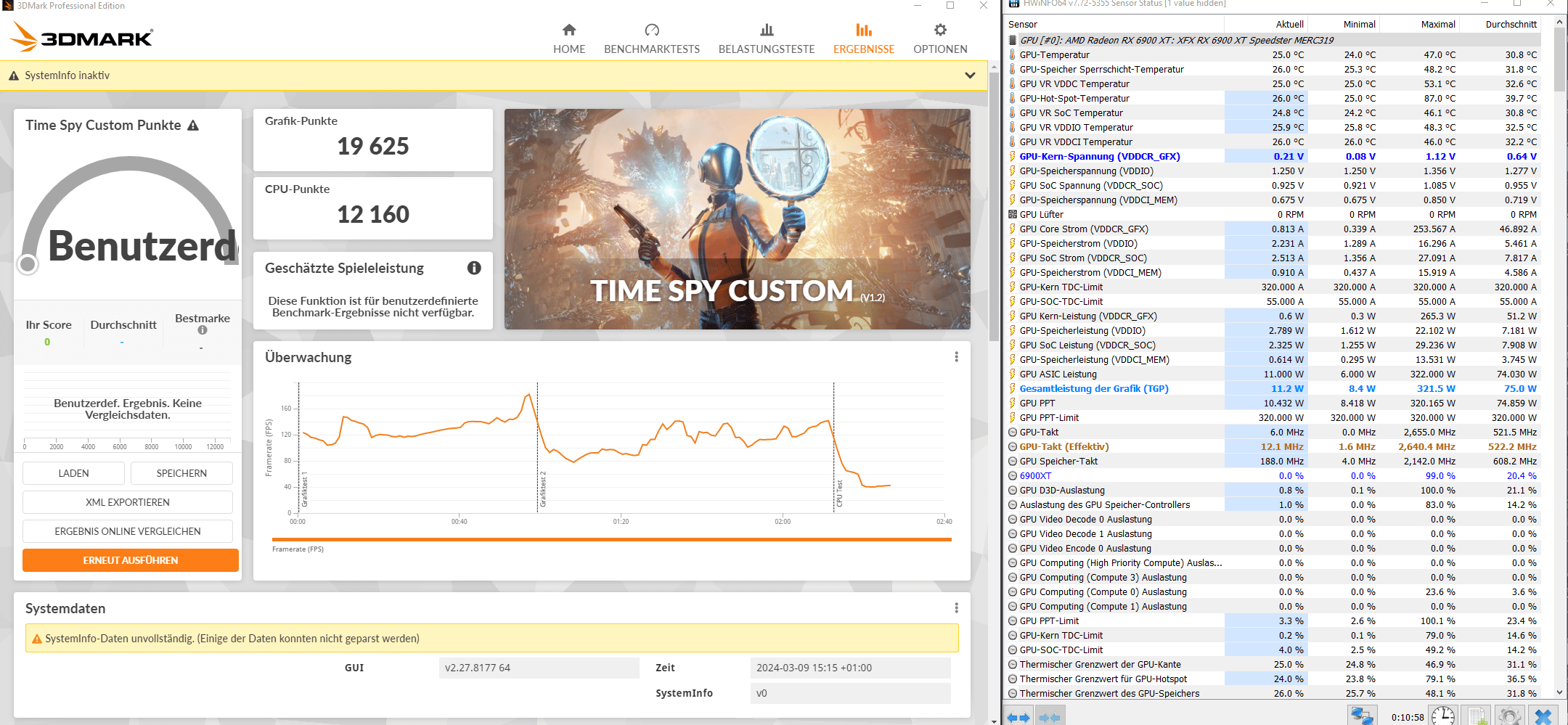Image resolution: width=1568 pixels, height=725 pixels.
Task: Click the LADEN button
Action: (x=73, y=473)
